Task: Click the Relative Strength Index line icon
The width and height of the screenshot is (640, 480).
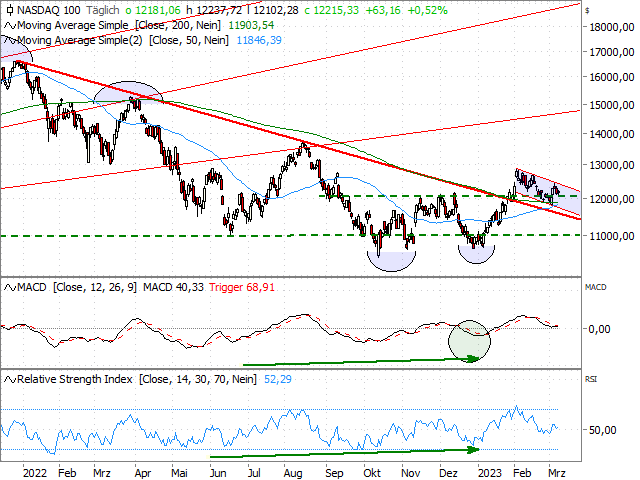Action: (x=10, y=380)
